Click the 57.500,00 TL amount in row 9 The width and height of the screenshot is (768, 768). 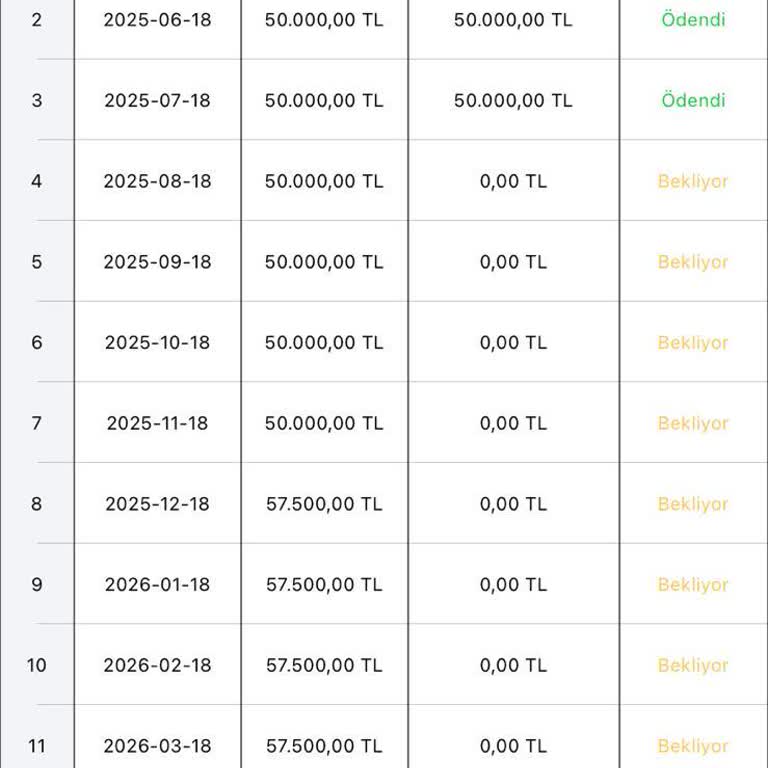click(324, 585)
